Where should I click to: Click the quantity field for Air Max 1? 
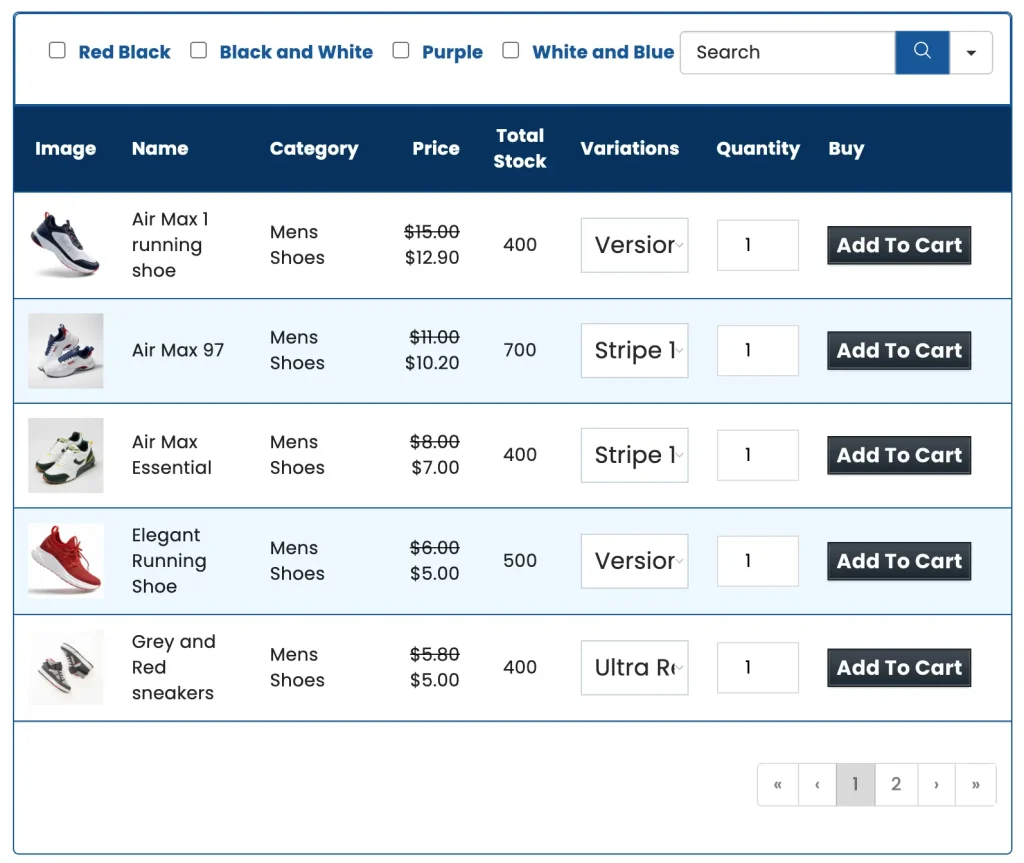[x=757, y=245]
